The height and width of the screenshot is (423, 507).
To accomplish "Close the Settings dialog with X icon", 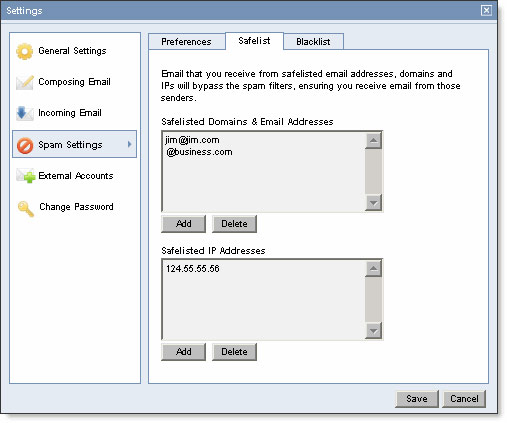I will (486, 10).
